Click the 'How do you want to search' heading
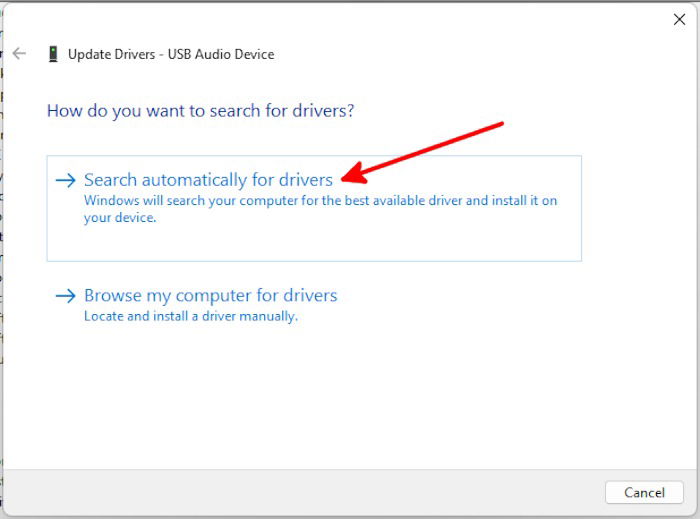 coord(200,111)
